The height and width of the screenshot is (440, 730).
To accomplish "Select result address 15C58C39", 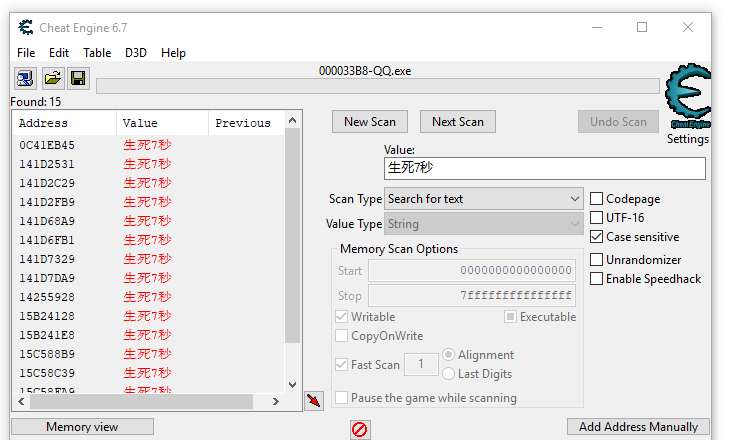I will [x=47, y=373].
